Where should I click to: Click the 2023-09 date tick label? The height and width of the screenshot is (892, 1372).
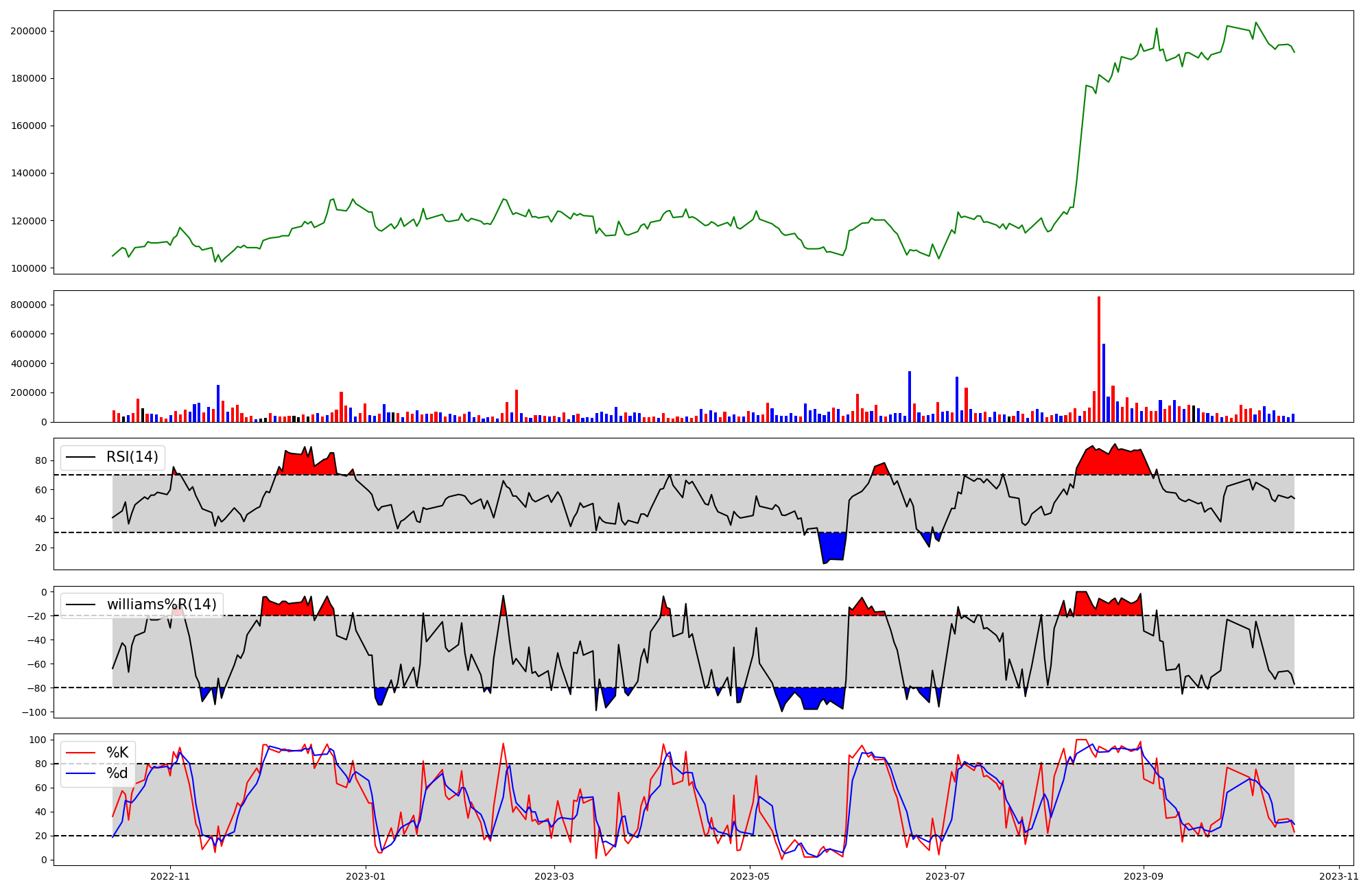coord(1144,876)
